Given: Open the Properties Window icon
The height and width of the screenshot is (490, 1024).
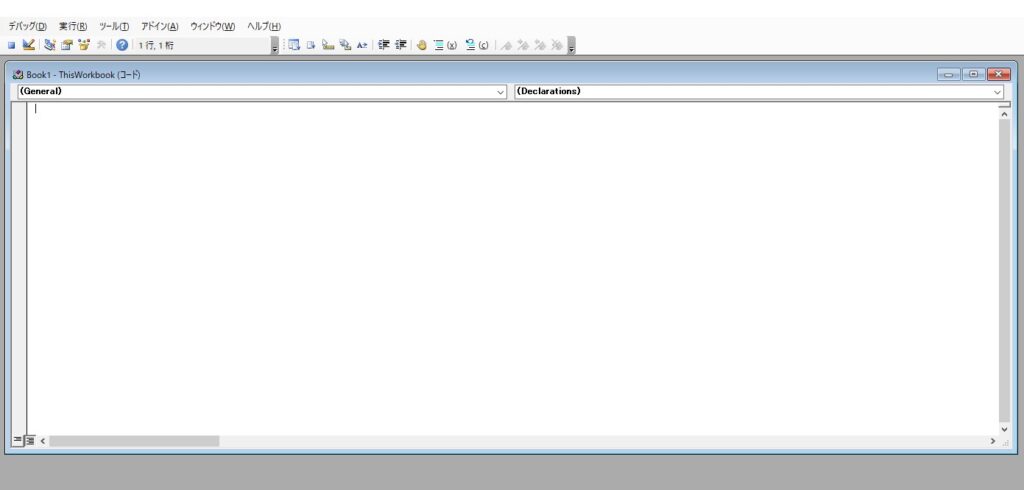Looking at the screenshot, I should point(67,45).
